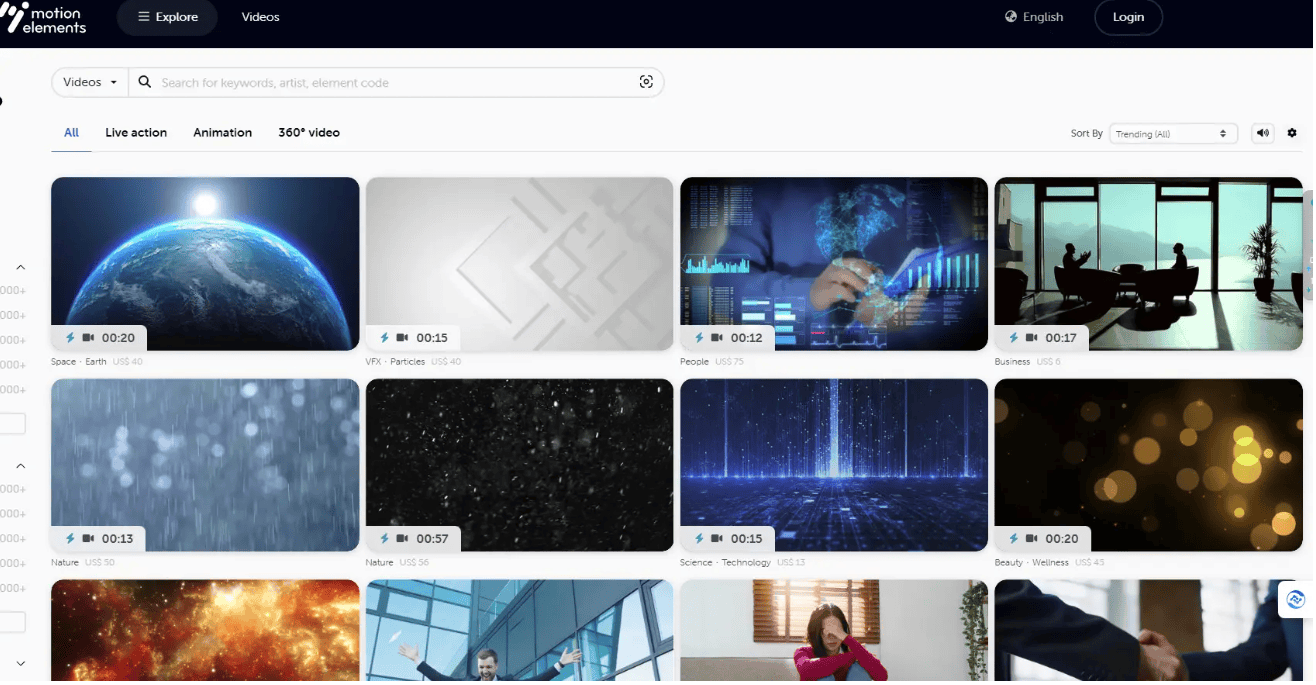The height and width of the screenshot is (685, 1316).
Task: Select the 360° video tab
Action: tap(309, 132)
